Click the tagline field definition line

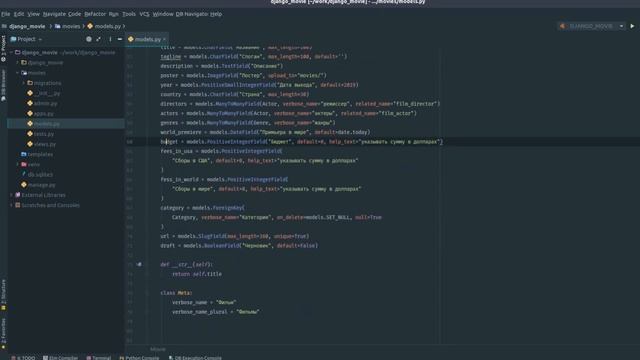pos(253,57)
